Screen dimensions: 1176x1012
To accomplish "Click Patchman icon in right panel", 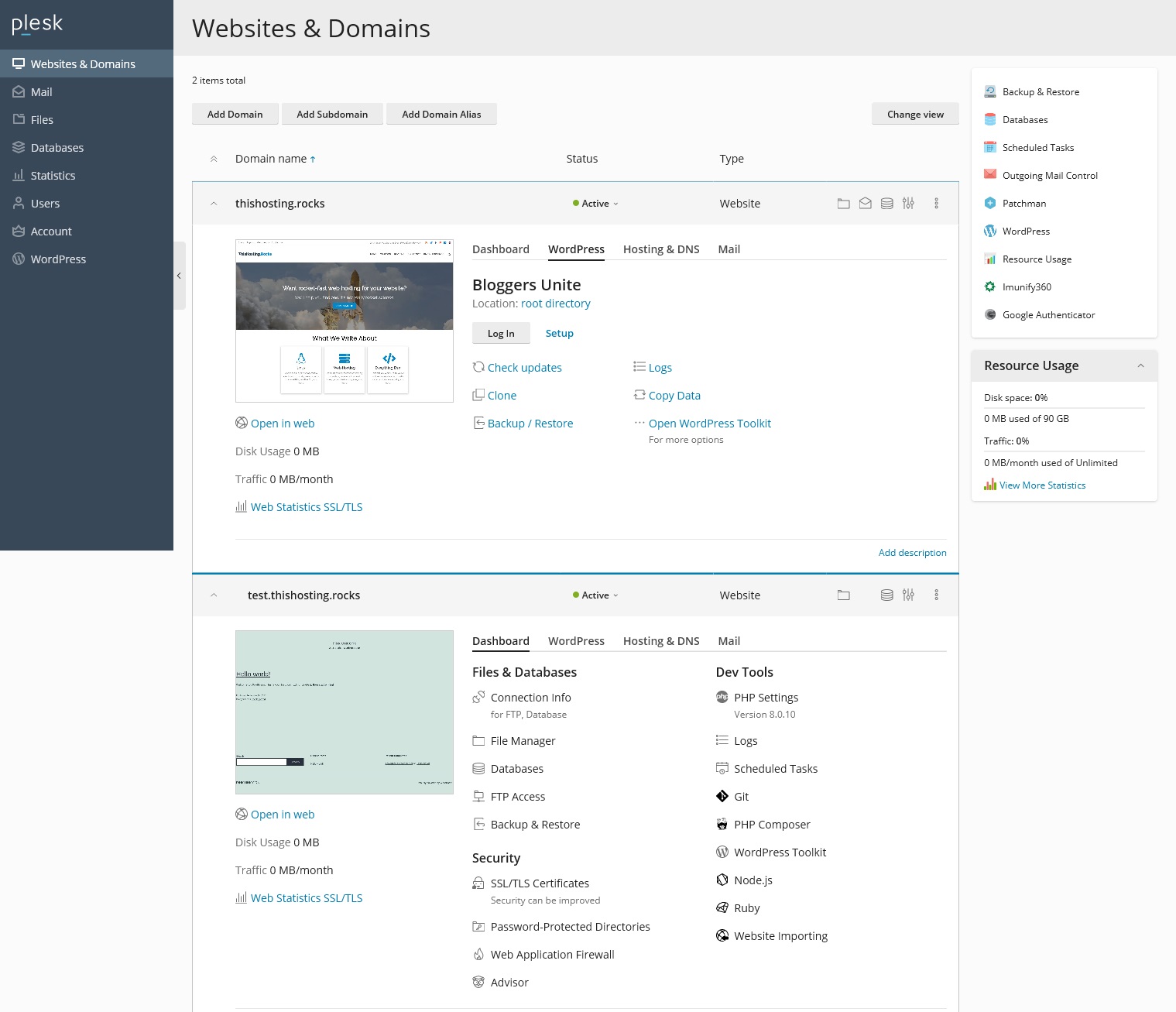I will tap(990, 203).
